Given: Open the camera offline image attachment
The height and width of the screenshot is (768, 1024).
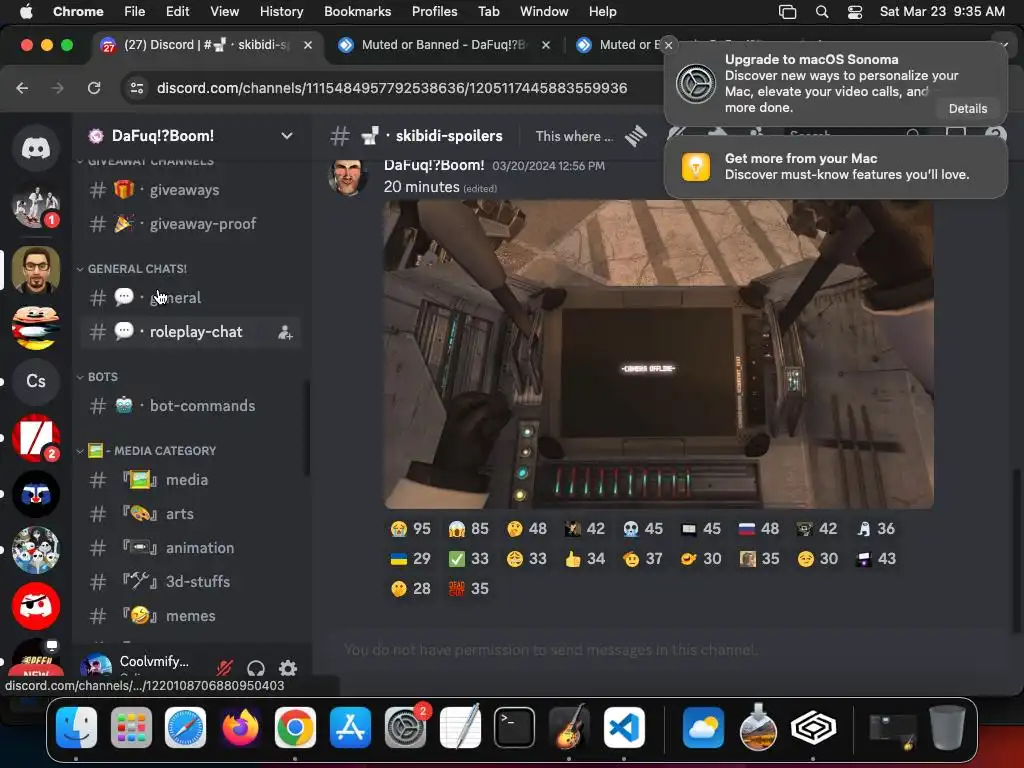Looking at the screenshot, I should 658,355.
